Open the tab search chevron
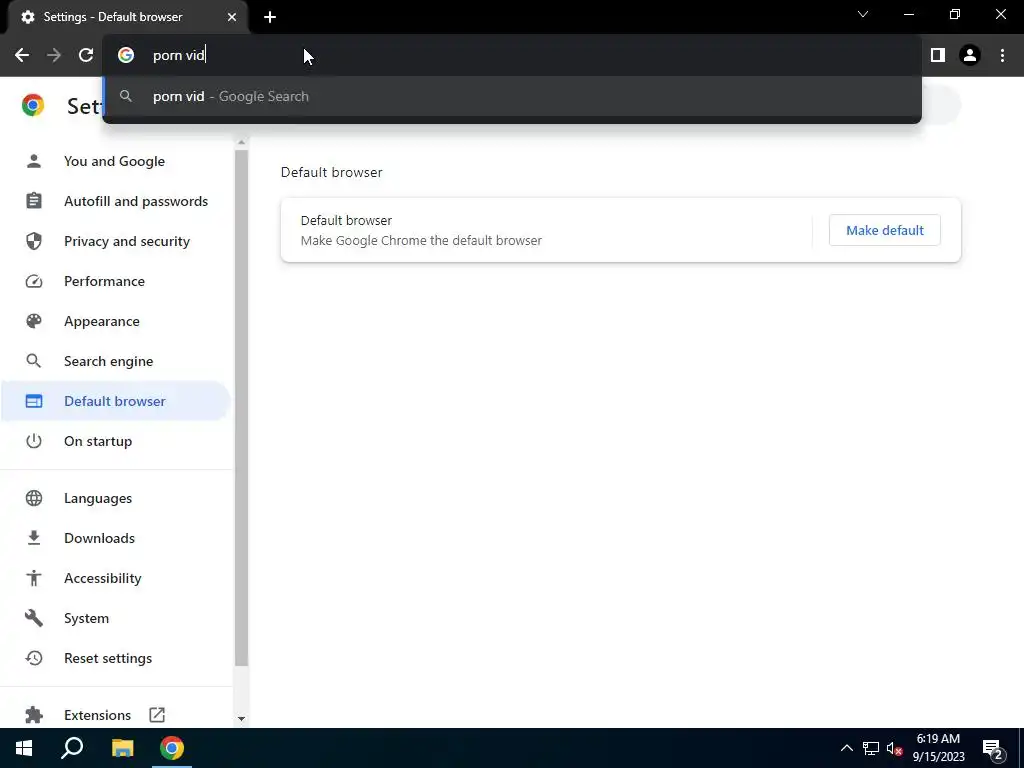1024x768 pixels. pyautogui.click(x=863, y=14)
